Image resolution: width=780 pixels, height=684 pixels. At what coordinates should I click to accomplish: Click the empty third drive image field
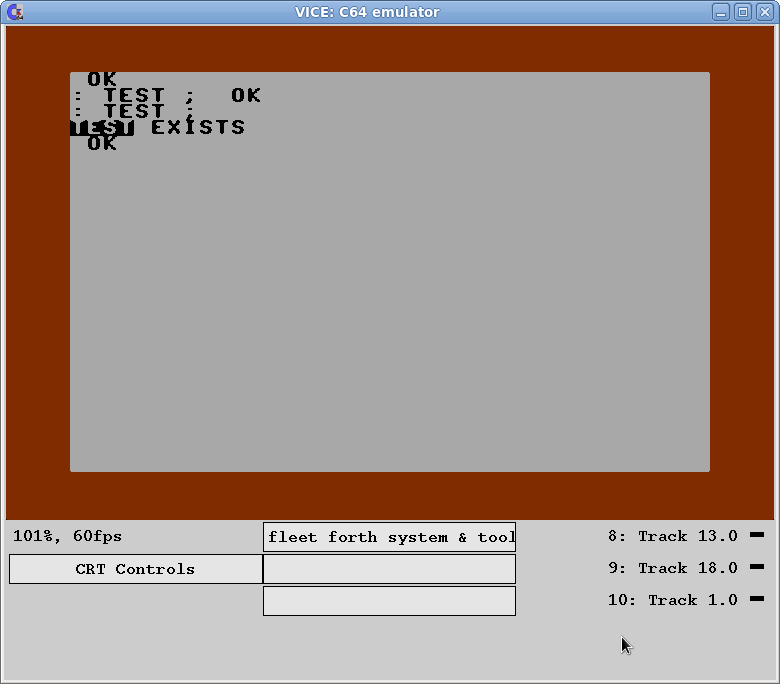389,601
